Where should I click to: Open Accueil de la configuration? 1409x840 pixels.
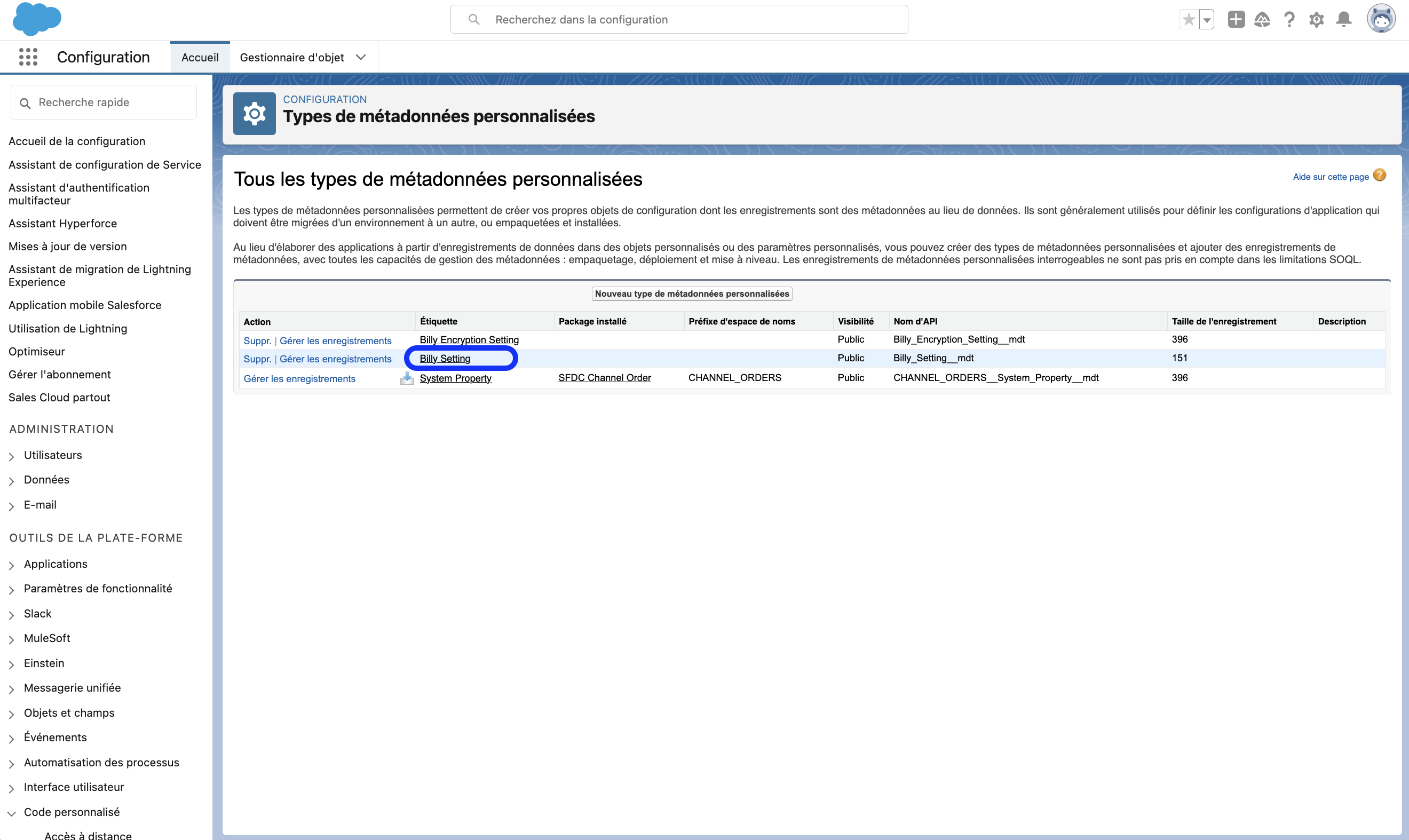coord(77,141)
